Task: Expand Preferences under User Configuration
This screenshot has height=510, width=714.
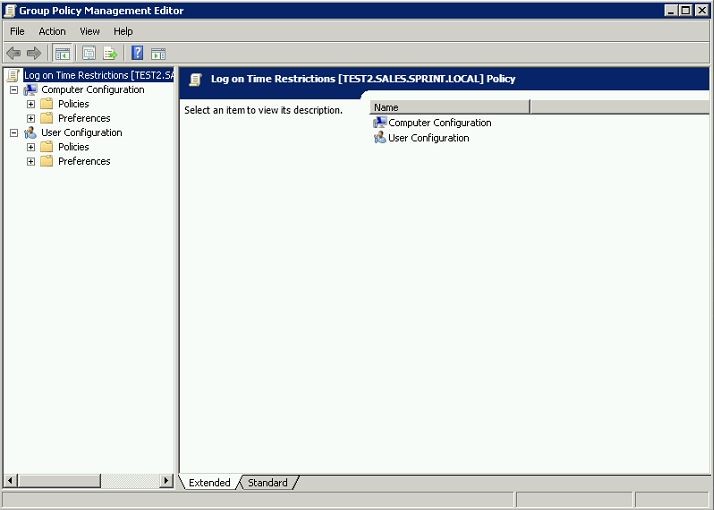Action: point(31,162)
